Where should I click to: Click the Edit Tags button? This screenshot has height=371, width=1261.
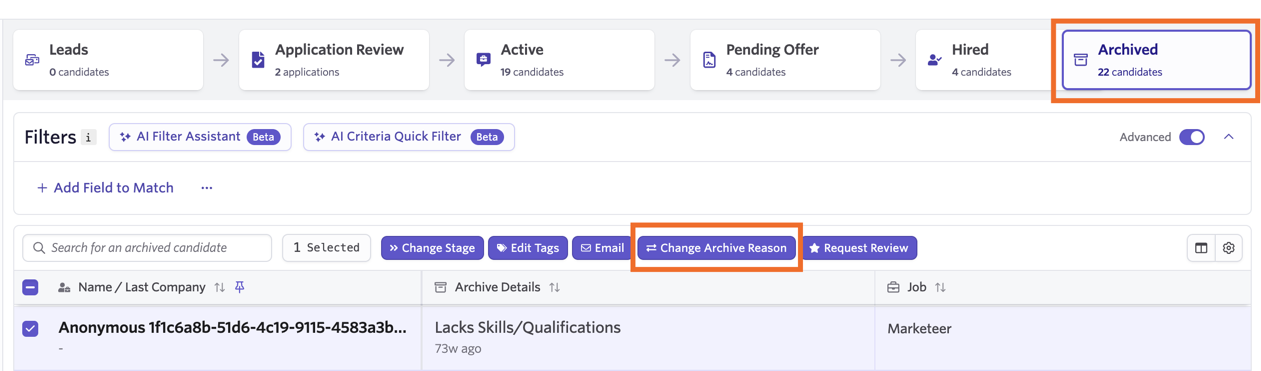(x=528, y=248)
